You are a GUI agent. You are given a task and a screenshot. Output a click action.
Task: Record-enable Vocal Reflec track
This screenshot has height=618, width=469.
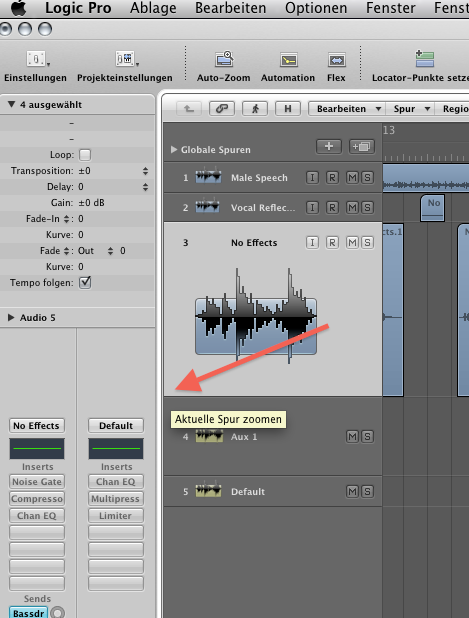click(332, 207)
